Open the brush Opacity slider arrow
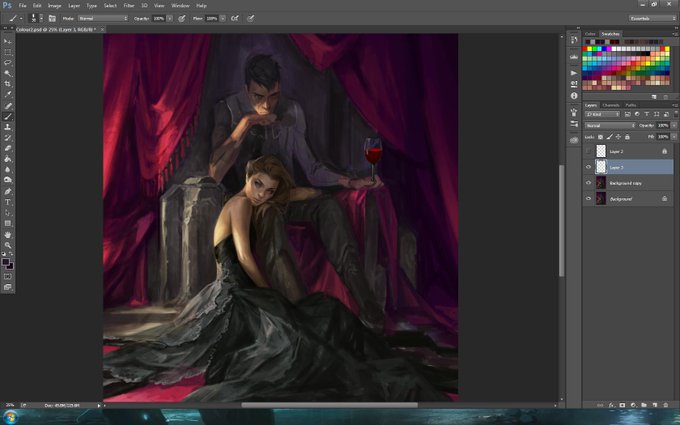The width and height of the screenshot is (680, 425). coord(170,19)
